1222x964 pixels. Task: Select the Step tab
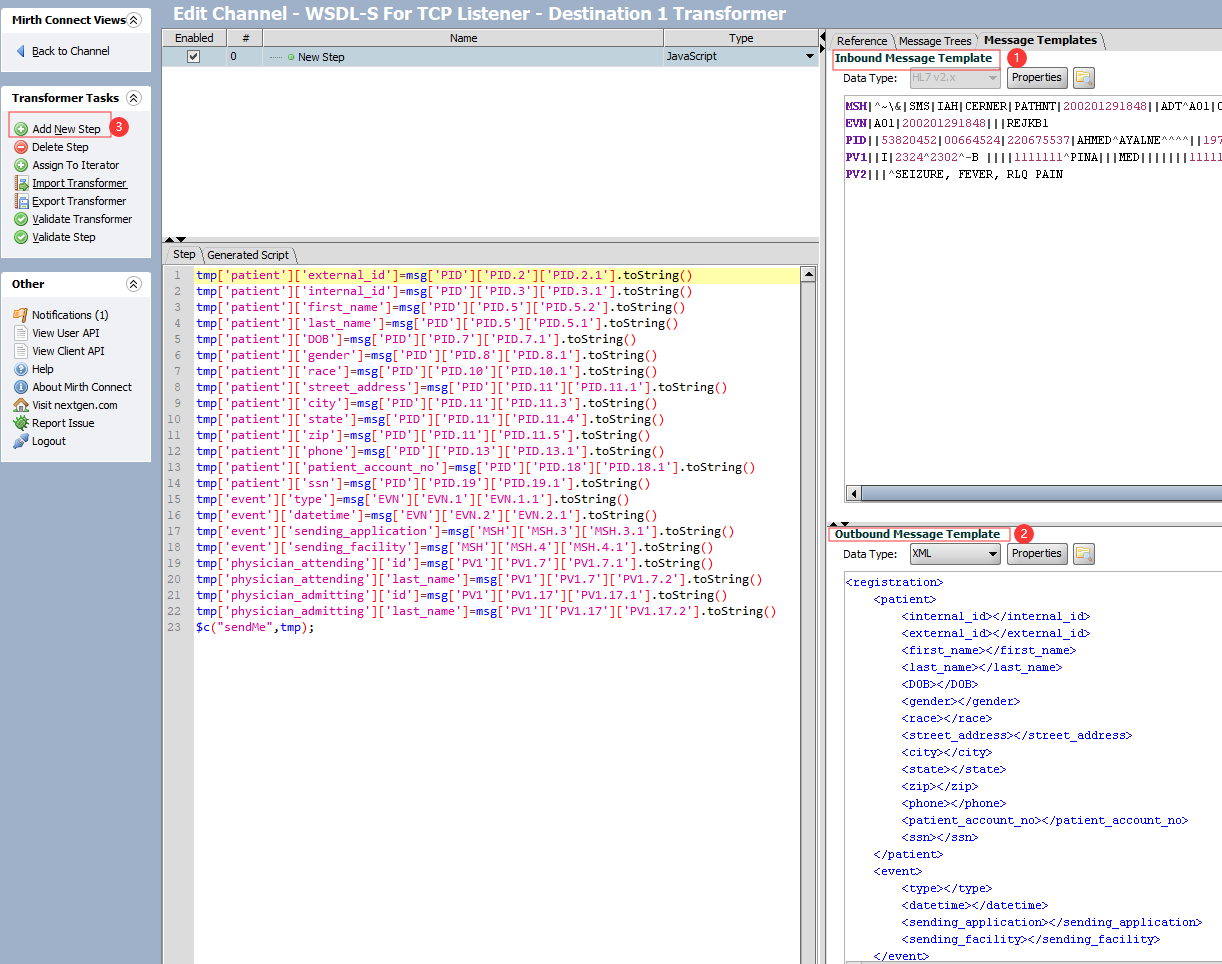(183, 254)
